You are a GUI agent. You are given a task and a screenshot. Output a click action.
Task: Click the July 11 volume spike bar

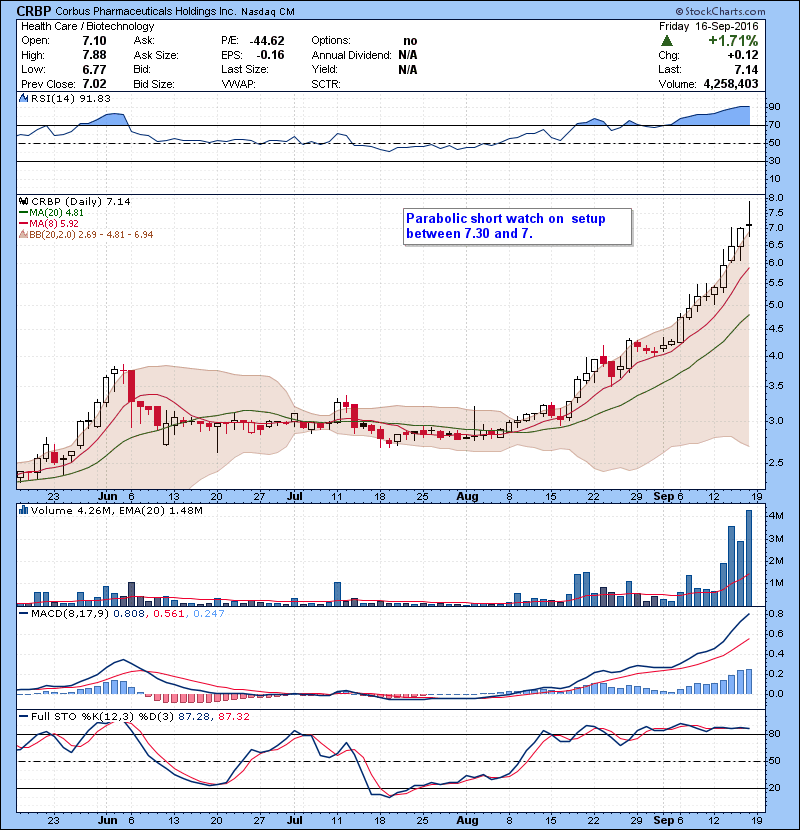337,594
